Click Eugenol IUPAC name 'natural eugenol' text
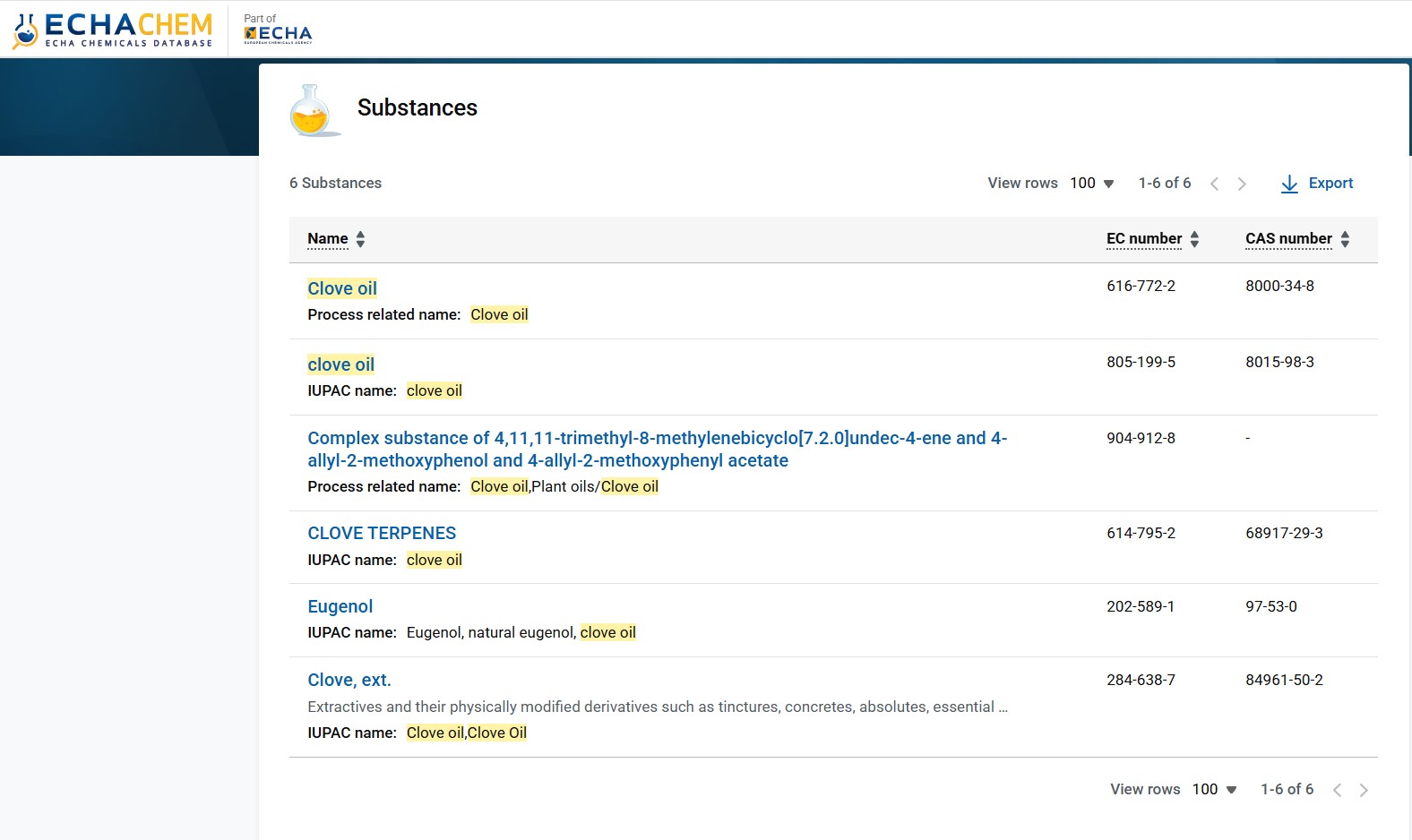1412x840 pixels. (x=521, y=632)
